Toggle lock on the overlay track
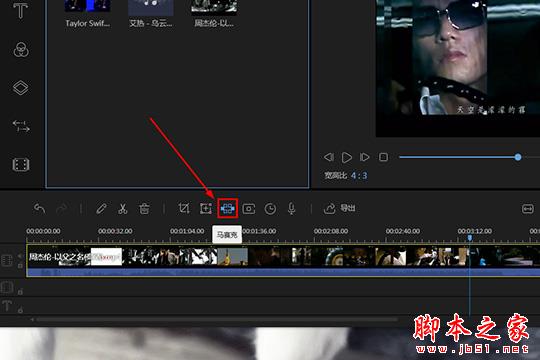540x360 pixels. coord(20,292)
